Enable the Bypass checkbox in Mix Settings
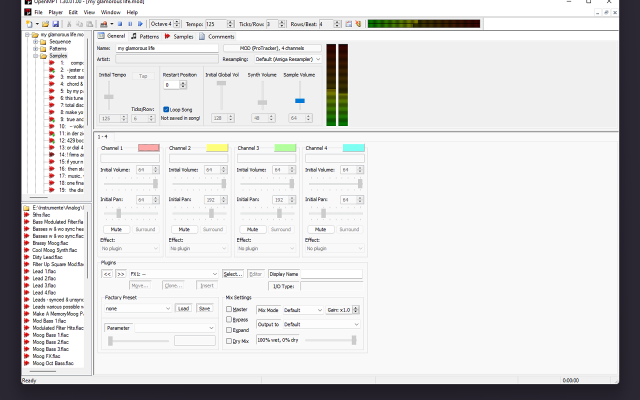This screenshot has width=640, height=400. (229, 319)
